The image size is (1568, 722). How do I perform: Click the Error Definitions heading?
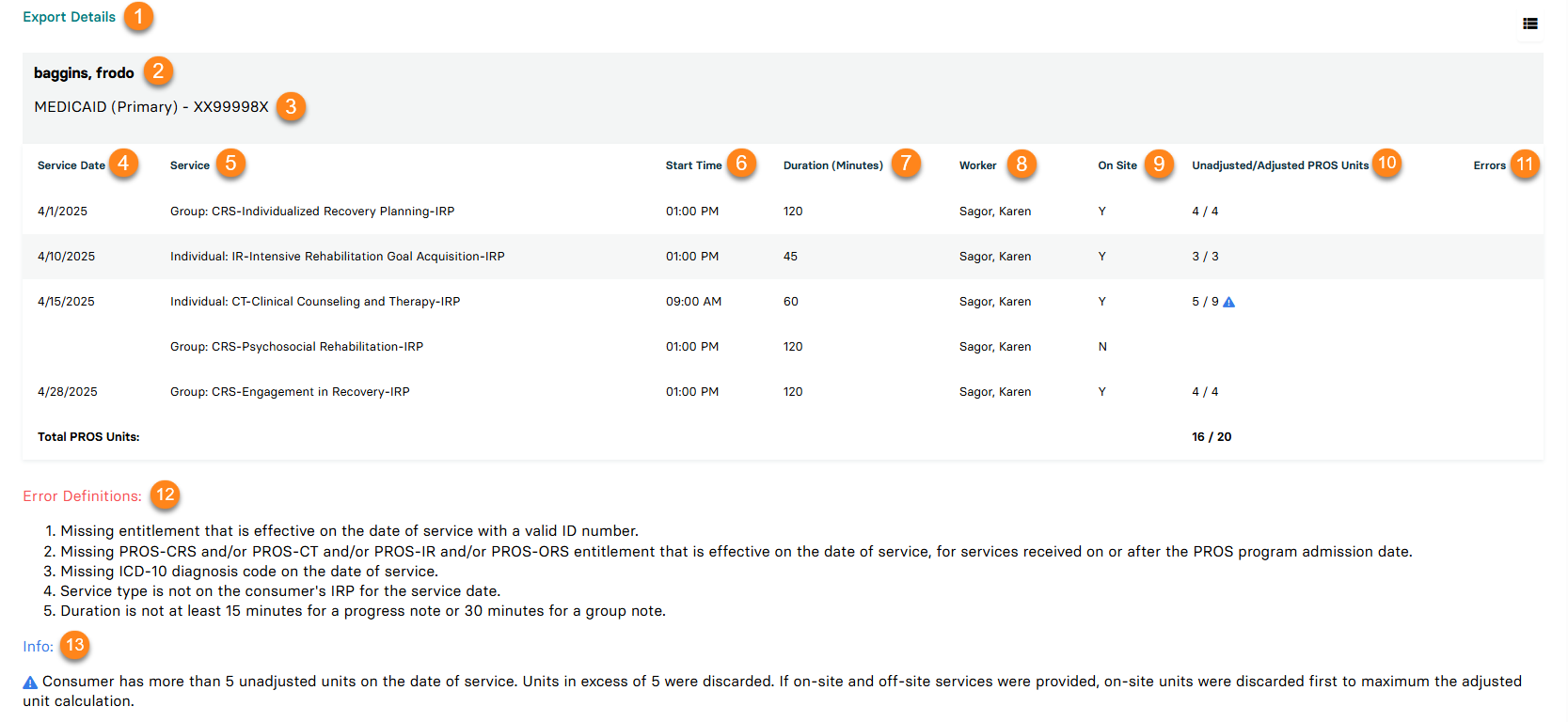click(x=83, y=496)
